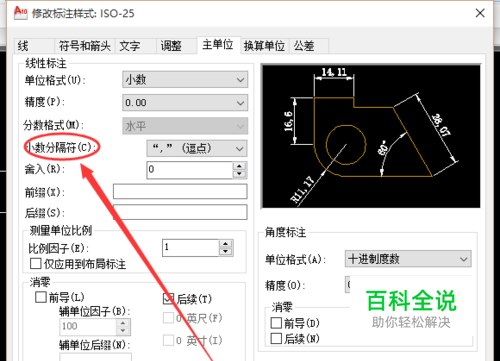
Task: Click the 比例因子(E) value field
Action: (191, 247)
